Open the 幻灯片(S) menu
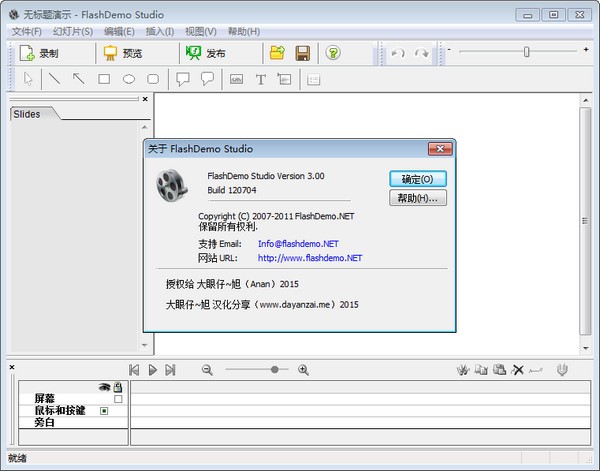 73,31
